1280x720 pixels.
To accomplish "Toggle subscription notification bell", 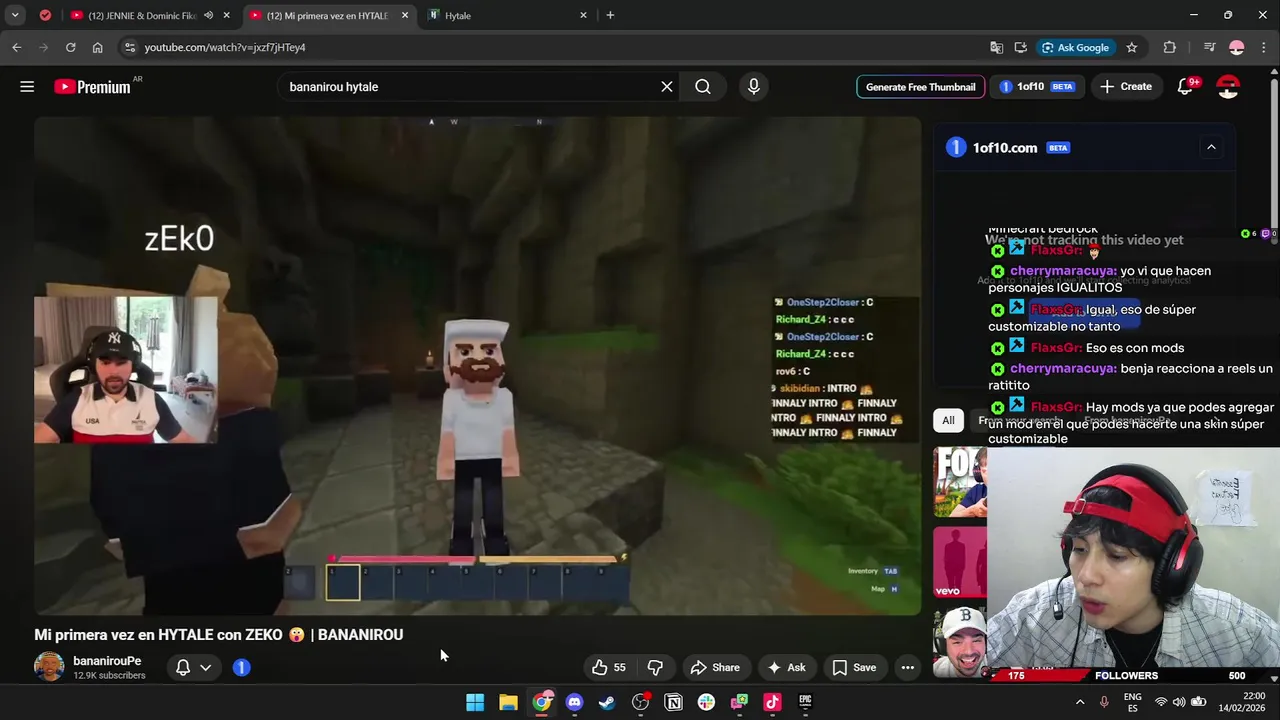I will pos(183,667).
